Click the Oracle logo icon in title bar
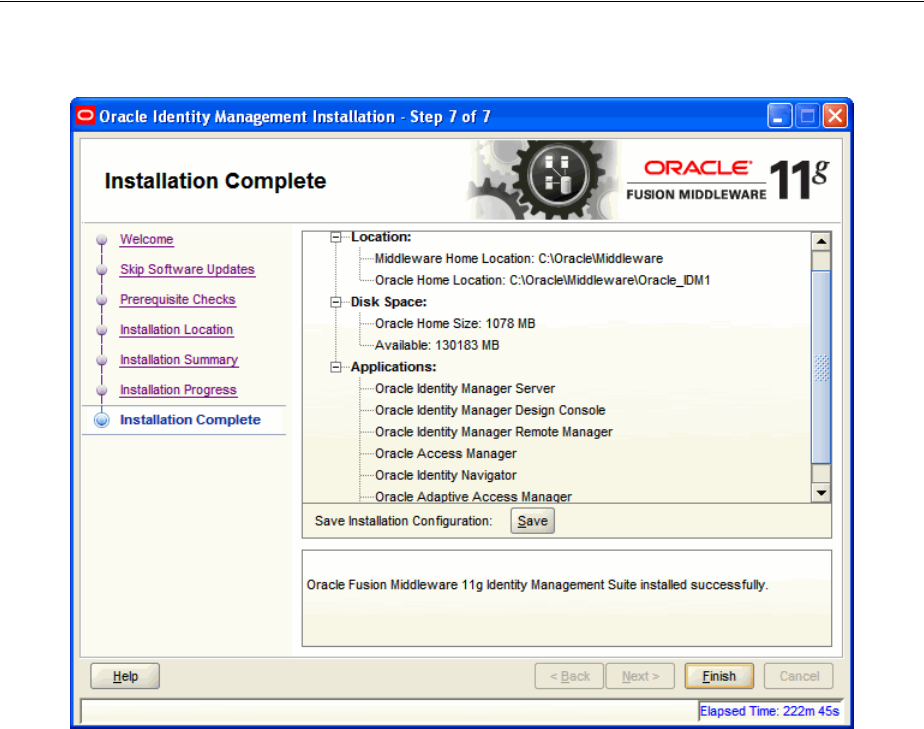 point(85,116)
